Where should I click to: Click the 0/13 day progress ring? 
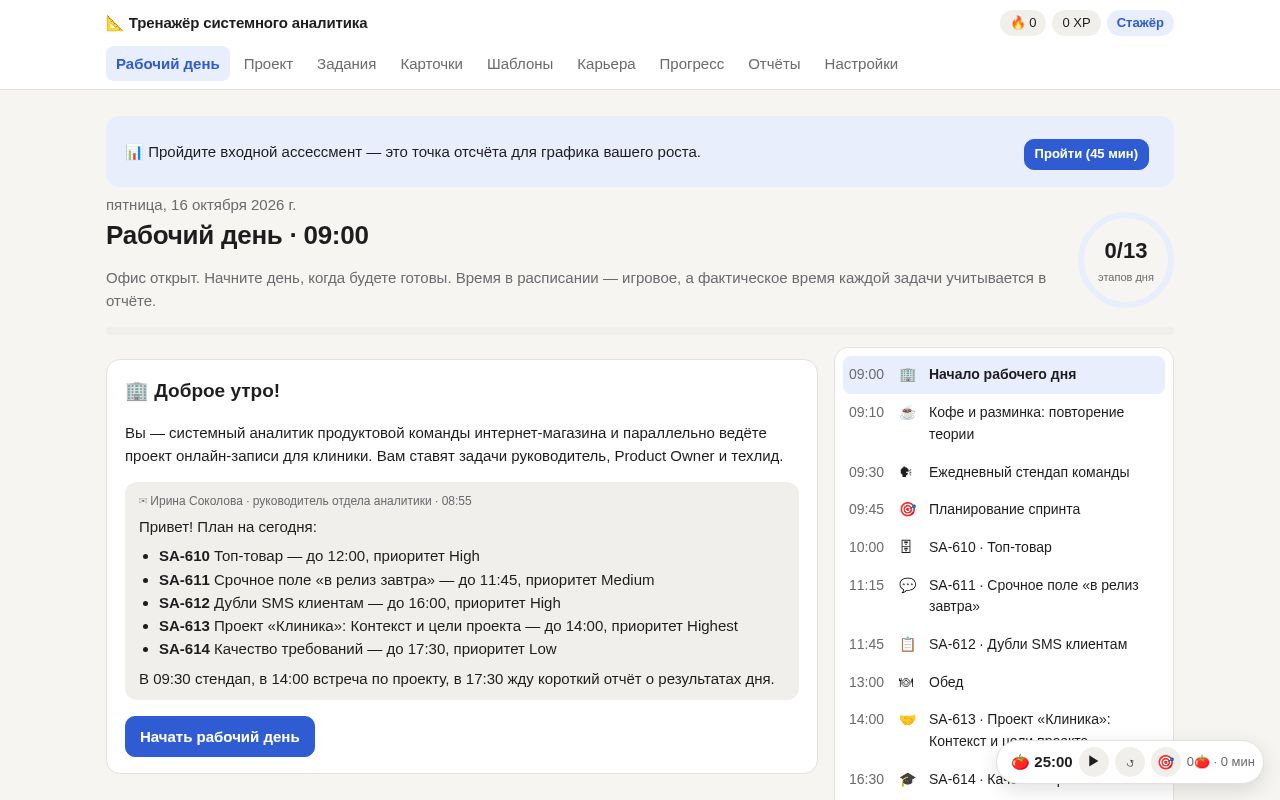click(x=1126, y=260)
